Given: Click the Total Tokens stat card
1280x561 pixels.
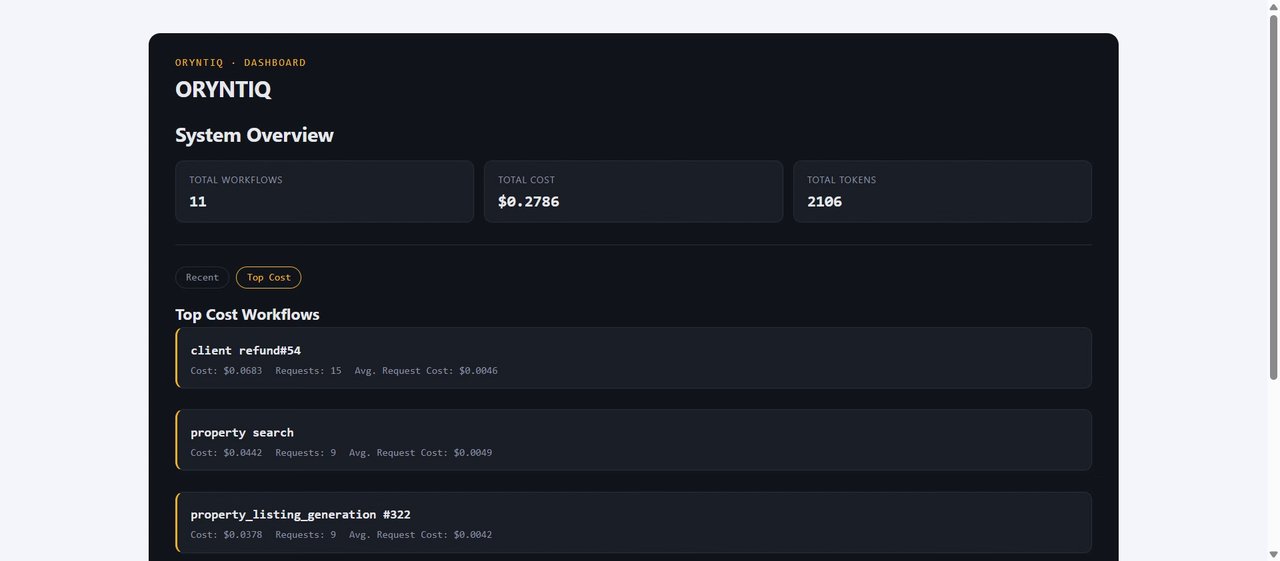Looking at the screenshot, I should (x=942, y=191).
